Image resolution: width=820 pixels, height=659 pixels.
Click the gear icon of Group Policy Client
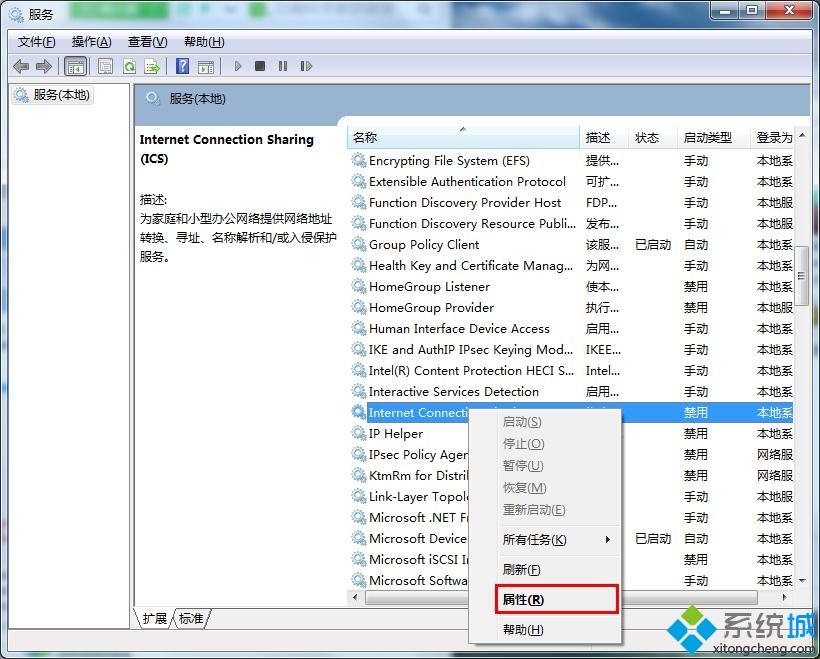coord(359,244)
